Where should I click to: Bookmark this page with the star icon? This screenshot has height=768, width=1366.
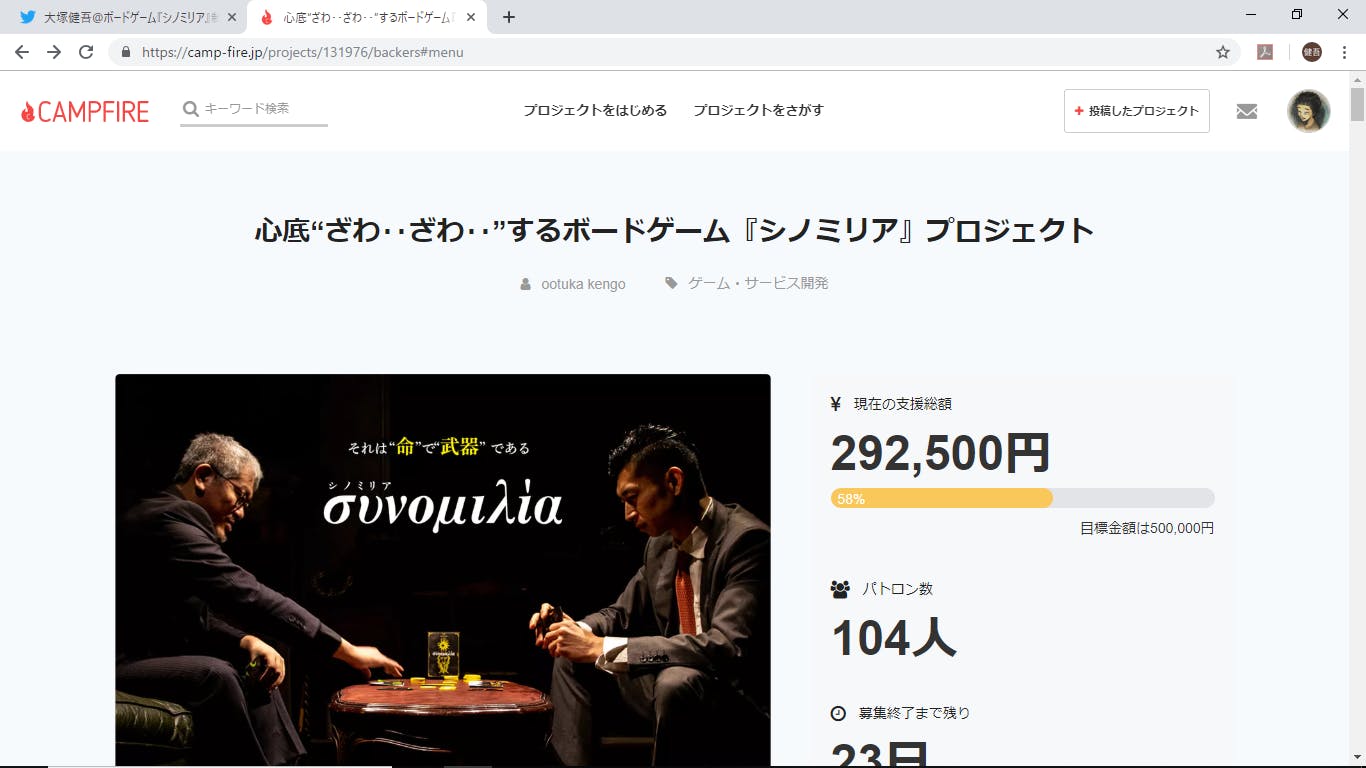click(x=1223, y=52)
